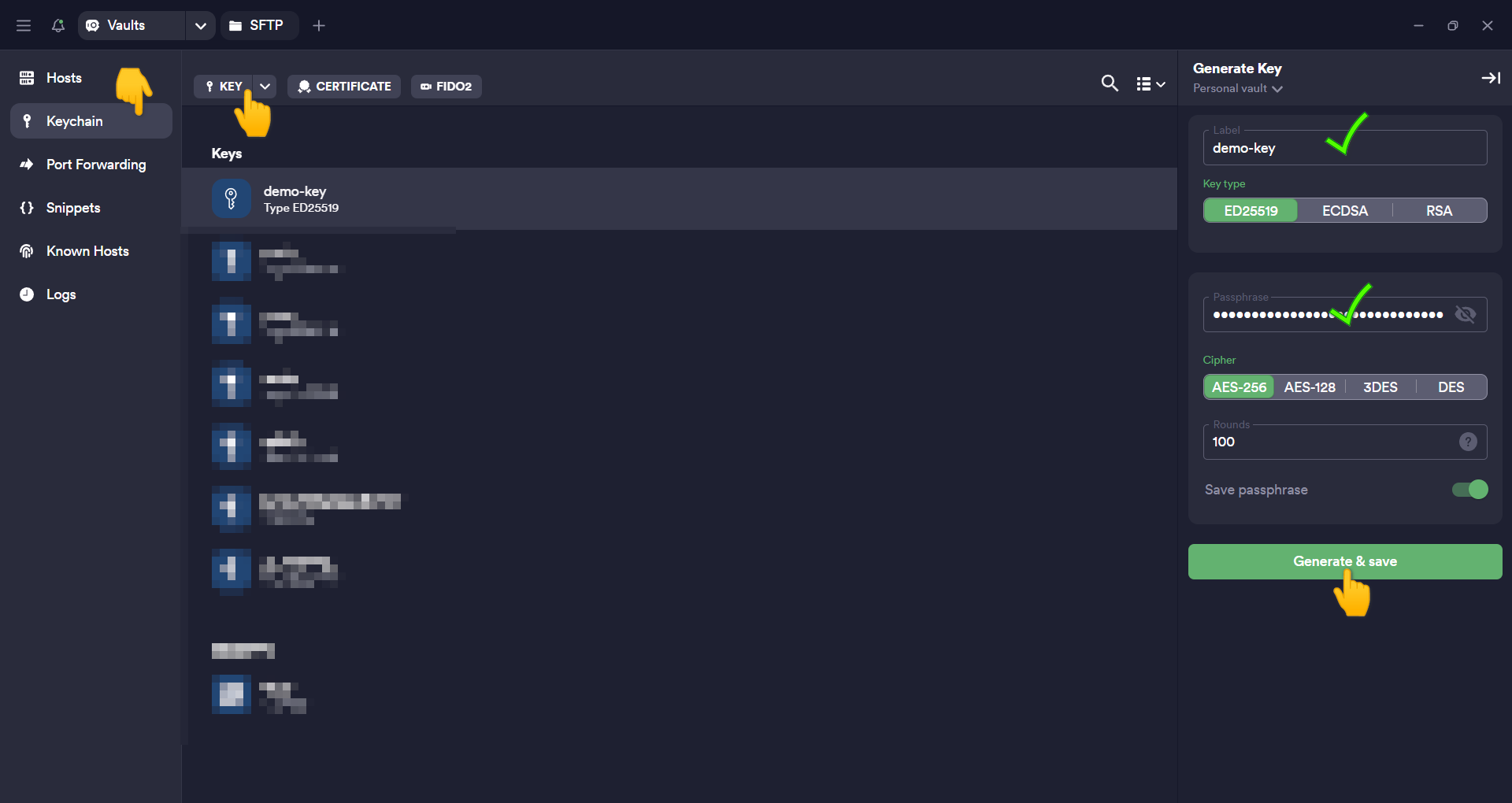Go to Known Hosts section

tap(87, 251)
